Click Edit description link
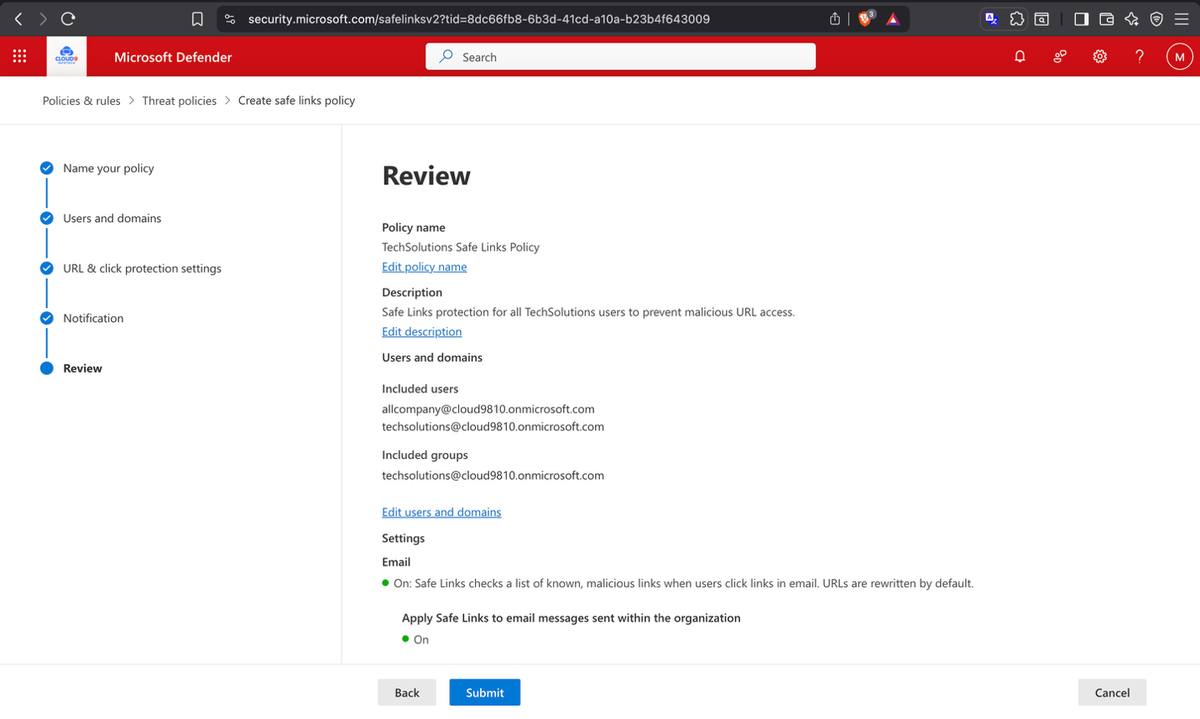Image resolution: width=1200 pixels, height=719 pixels. pos(422,332)
